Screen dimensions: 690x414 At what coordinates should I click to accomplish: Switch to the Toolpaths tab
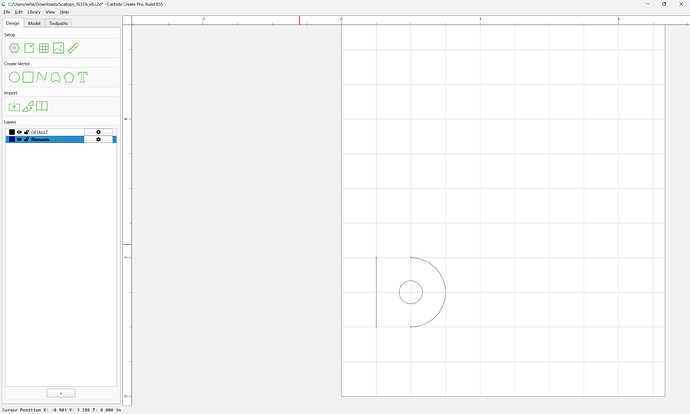click(58, 23)
